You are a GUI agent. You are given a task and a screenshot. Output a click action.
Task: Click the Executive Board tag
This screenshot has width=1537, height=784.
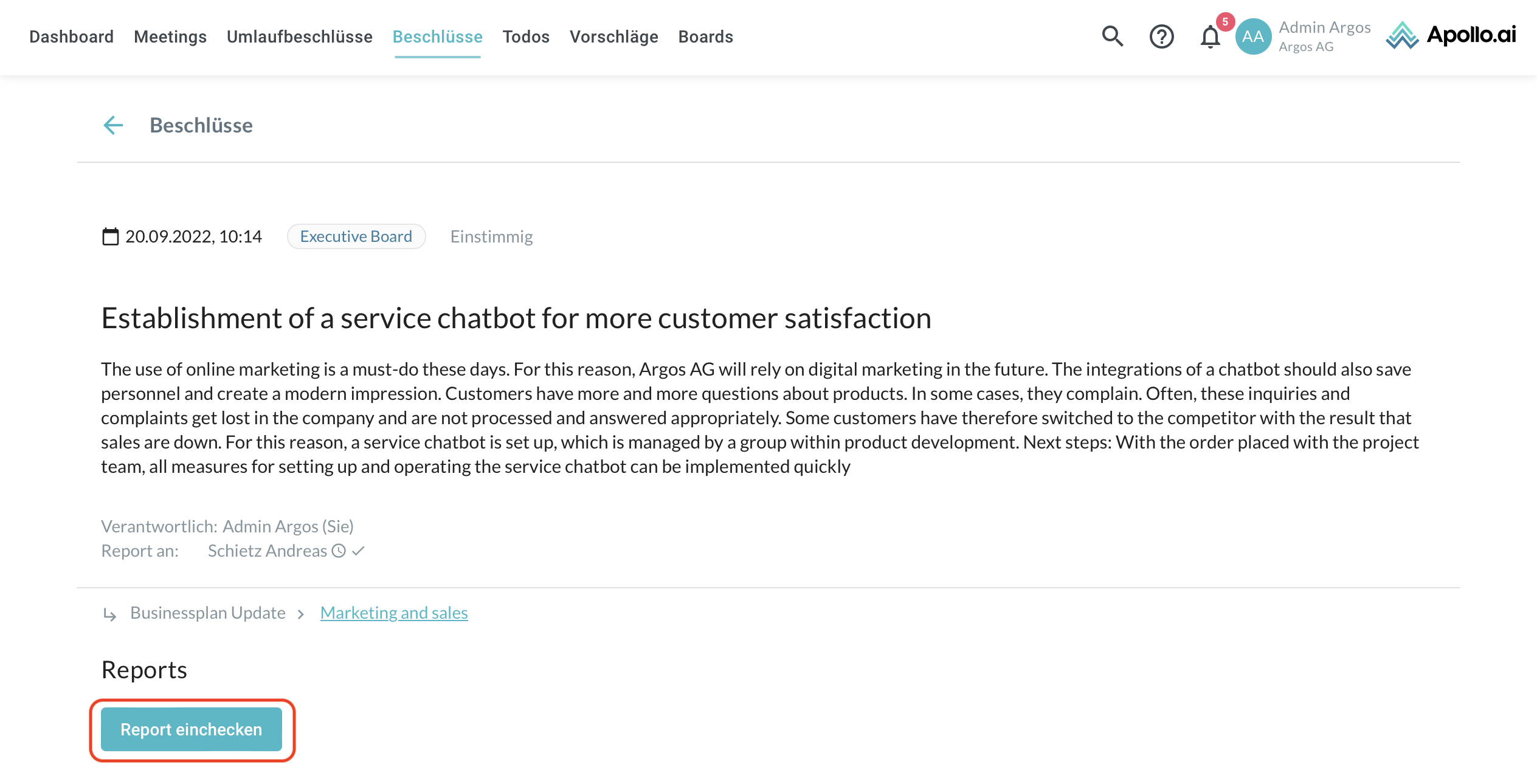point(356,236)
